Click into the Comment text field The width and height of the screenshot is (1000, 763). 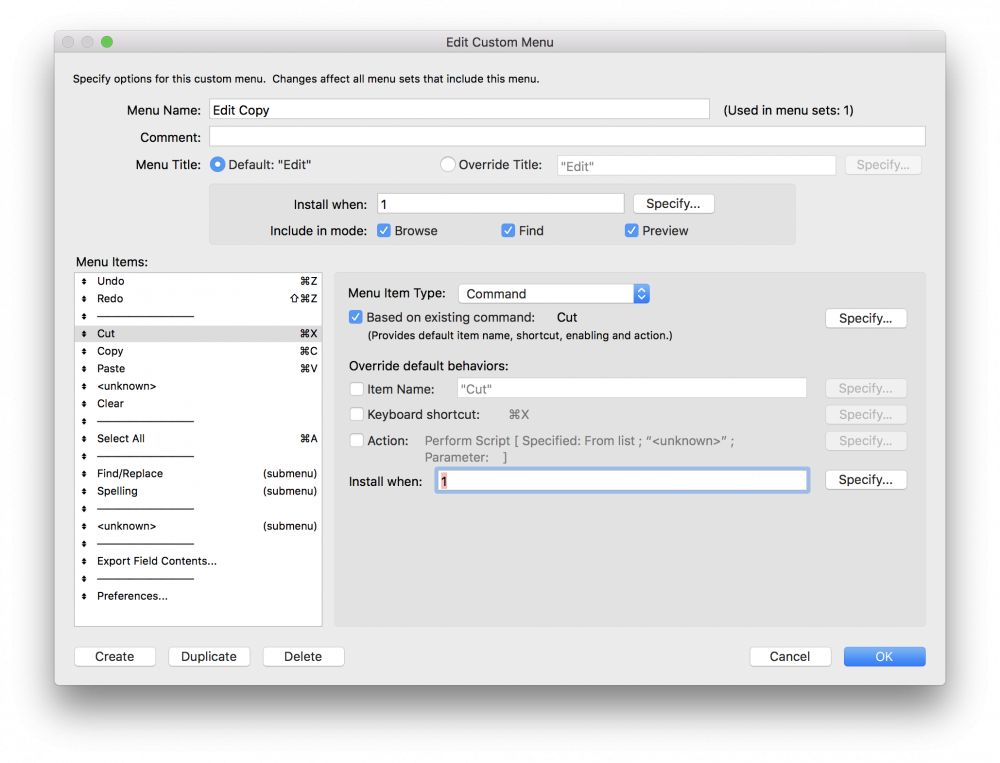[x=567, y=137]
